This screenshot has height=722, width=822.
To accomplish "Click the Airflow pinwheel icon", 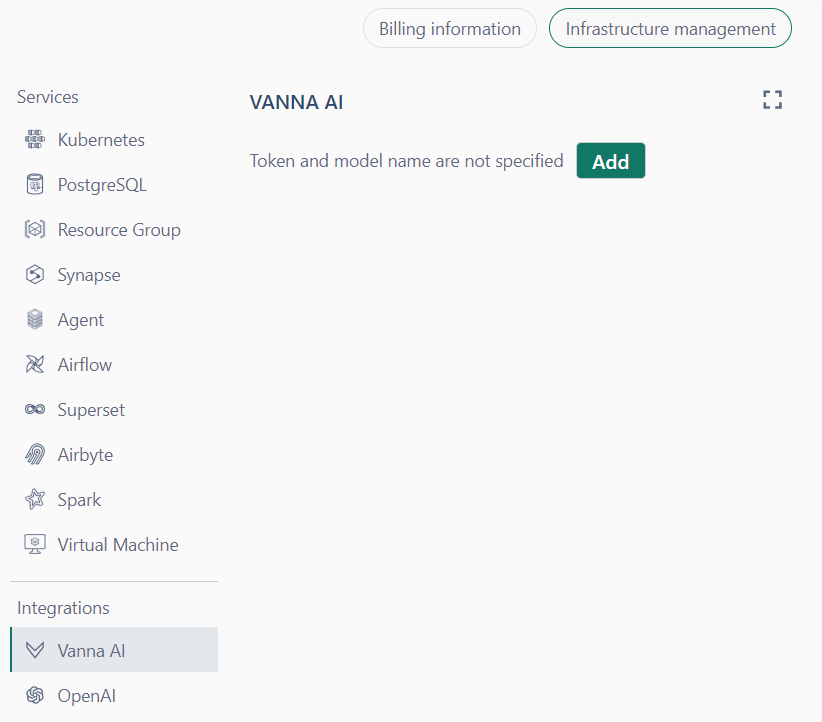I will point(35,364).
